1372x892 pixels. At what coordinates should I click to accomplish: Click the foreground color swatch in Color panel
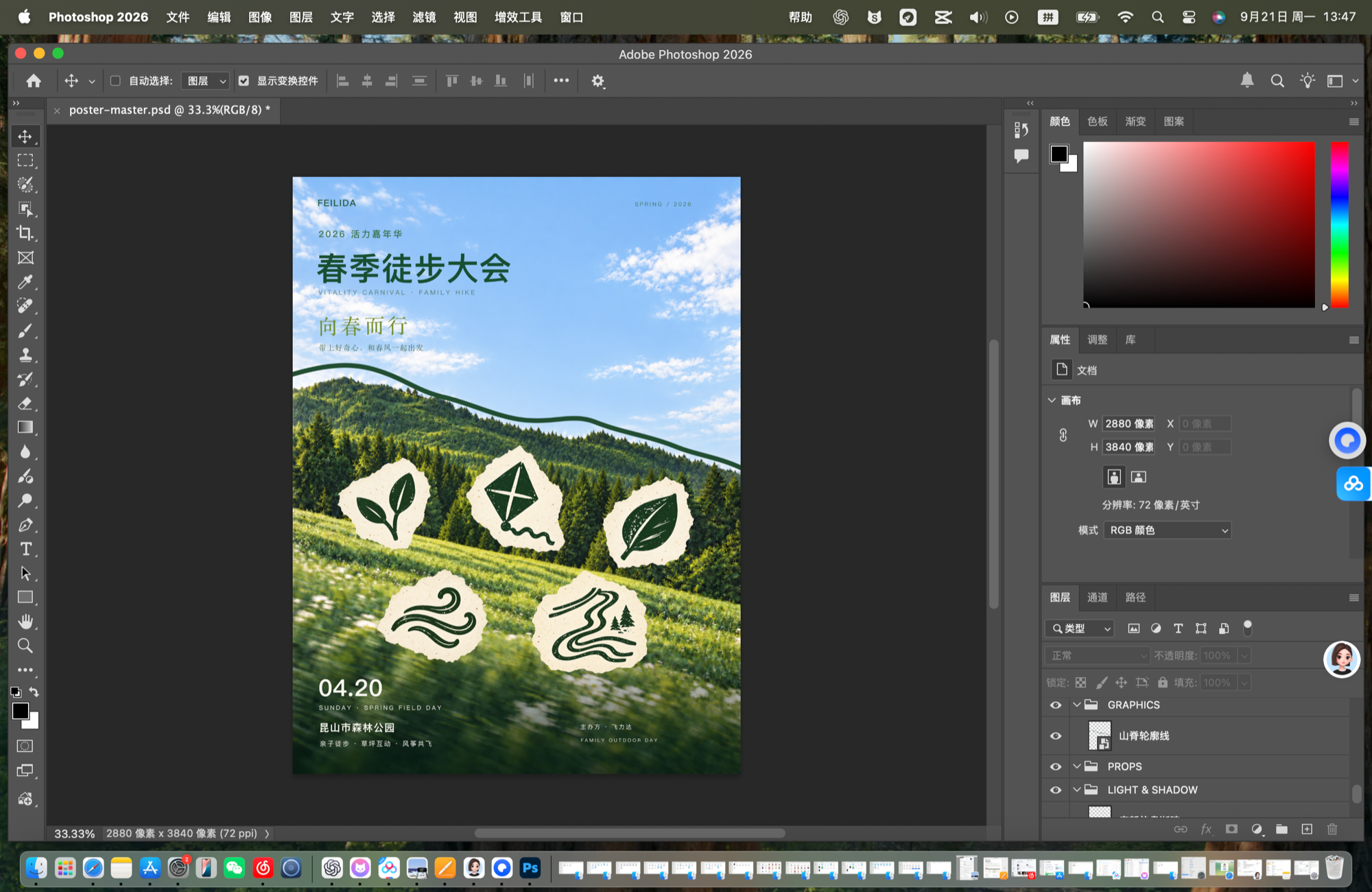[1058, 154]
